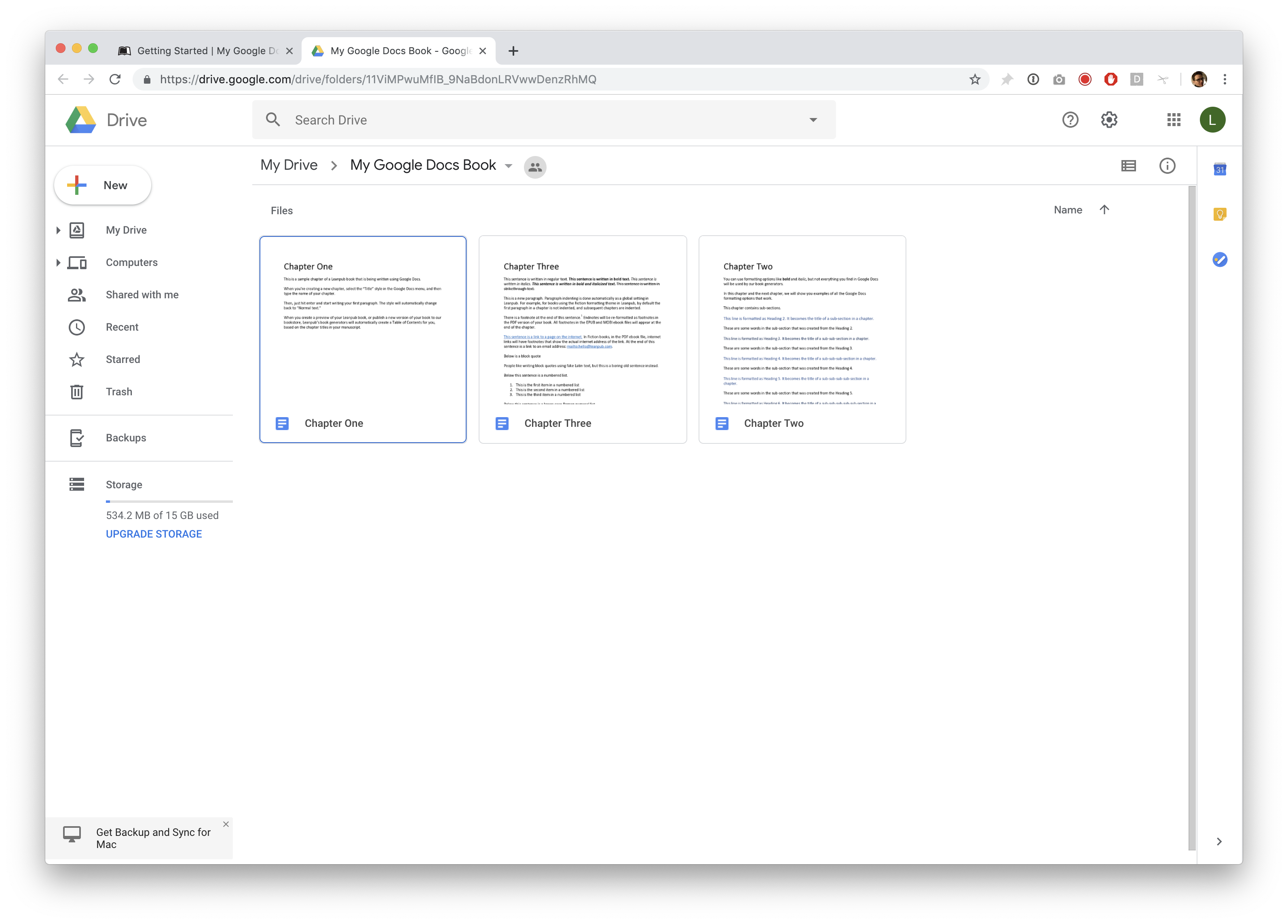Viewport: 1288px width, 924px height.
Task: Sort by Name column label
Action: 1068,209
